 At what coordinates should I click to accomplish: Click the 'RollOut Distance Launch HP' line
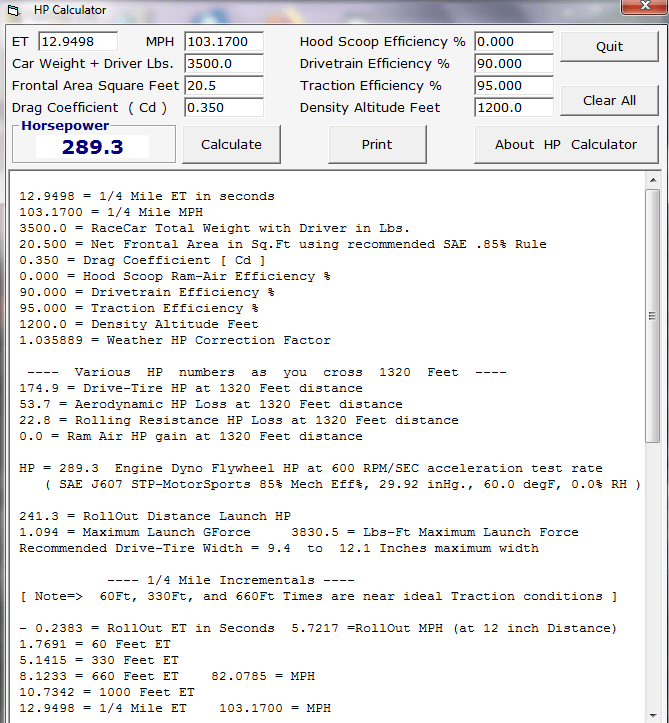[x=155, y=516]
